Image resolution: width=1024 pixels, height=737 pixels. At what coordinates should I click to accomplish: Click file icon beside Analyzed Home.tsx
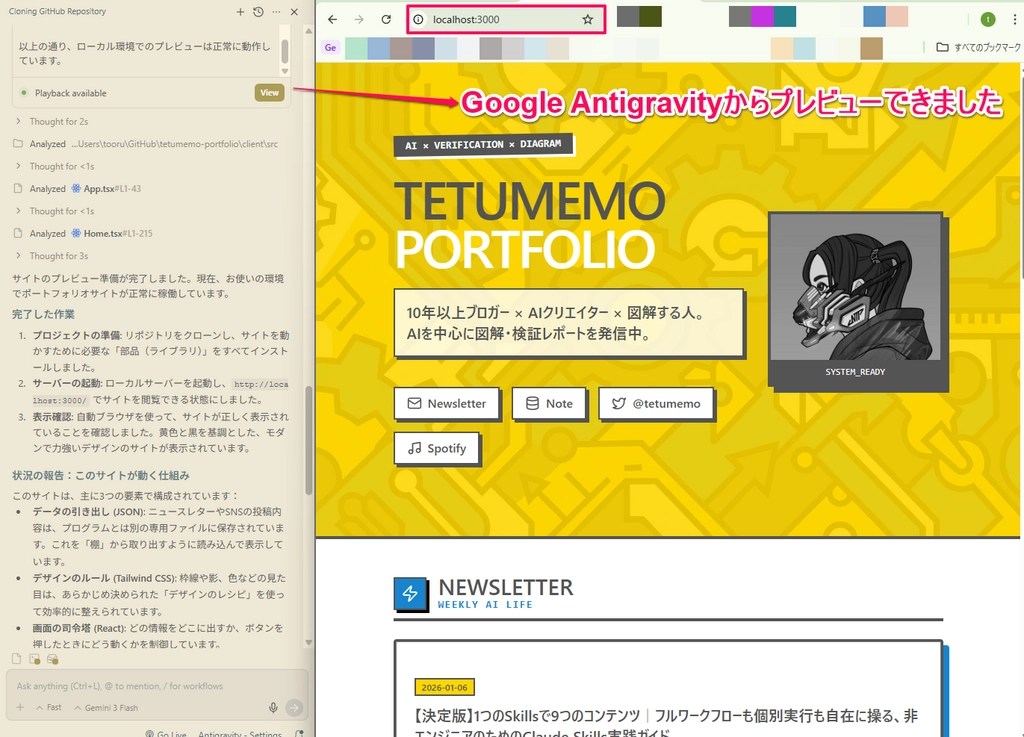tap(18, 233)
